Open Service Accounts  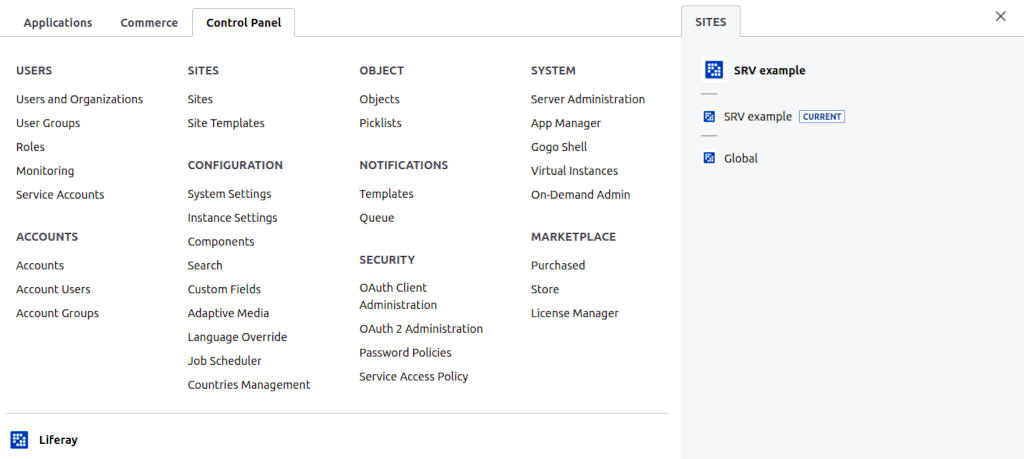coord(60,195)
